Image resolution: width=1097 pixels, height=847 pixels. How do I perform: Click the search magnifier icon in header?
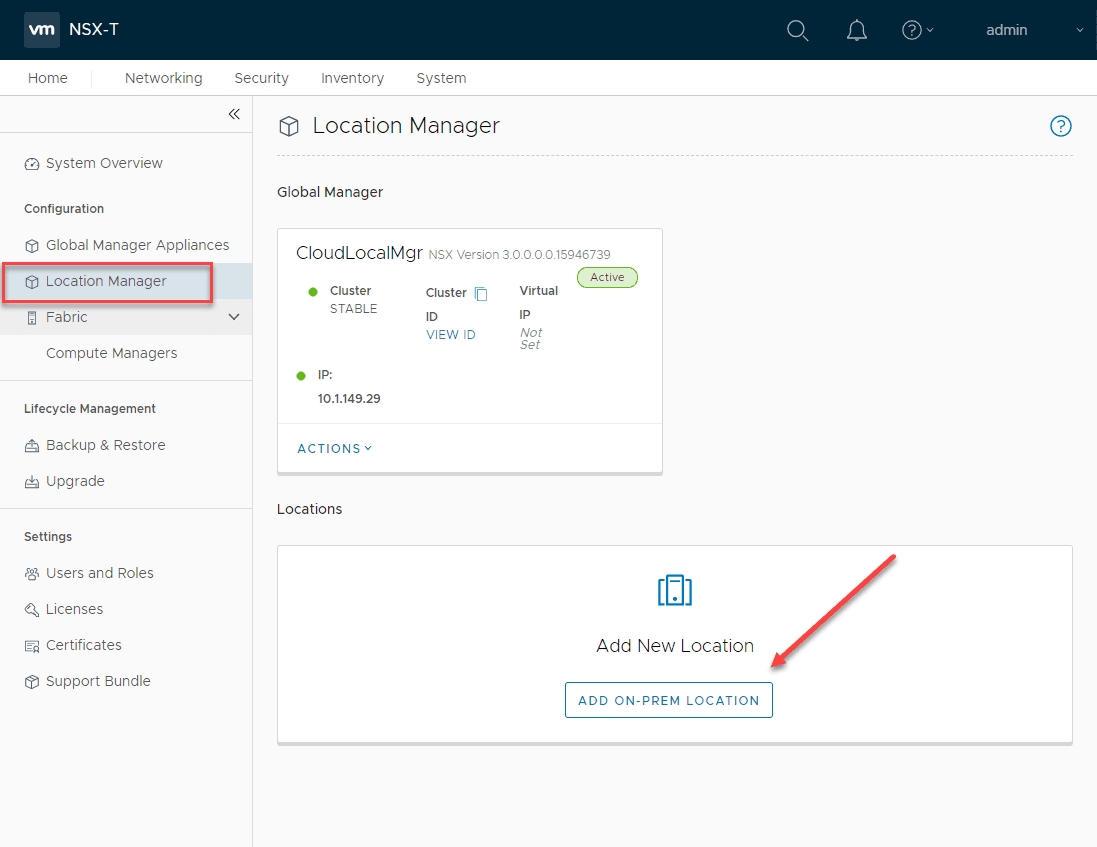click(x=797, y=30)
